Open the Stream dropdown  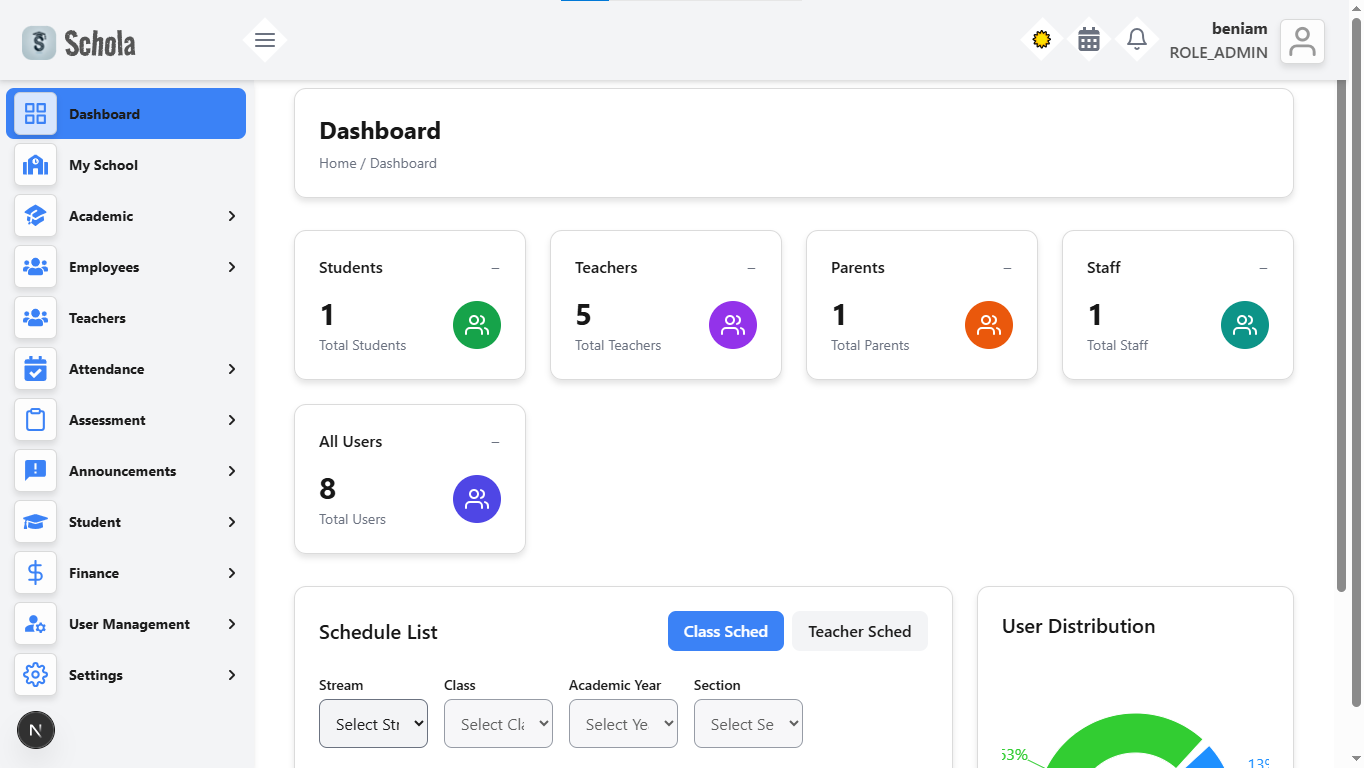[x=373, y=724]
